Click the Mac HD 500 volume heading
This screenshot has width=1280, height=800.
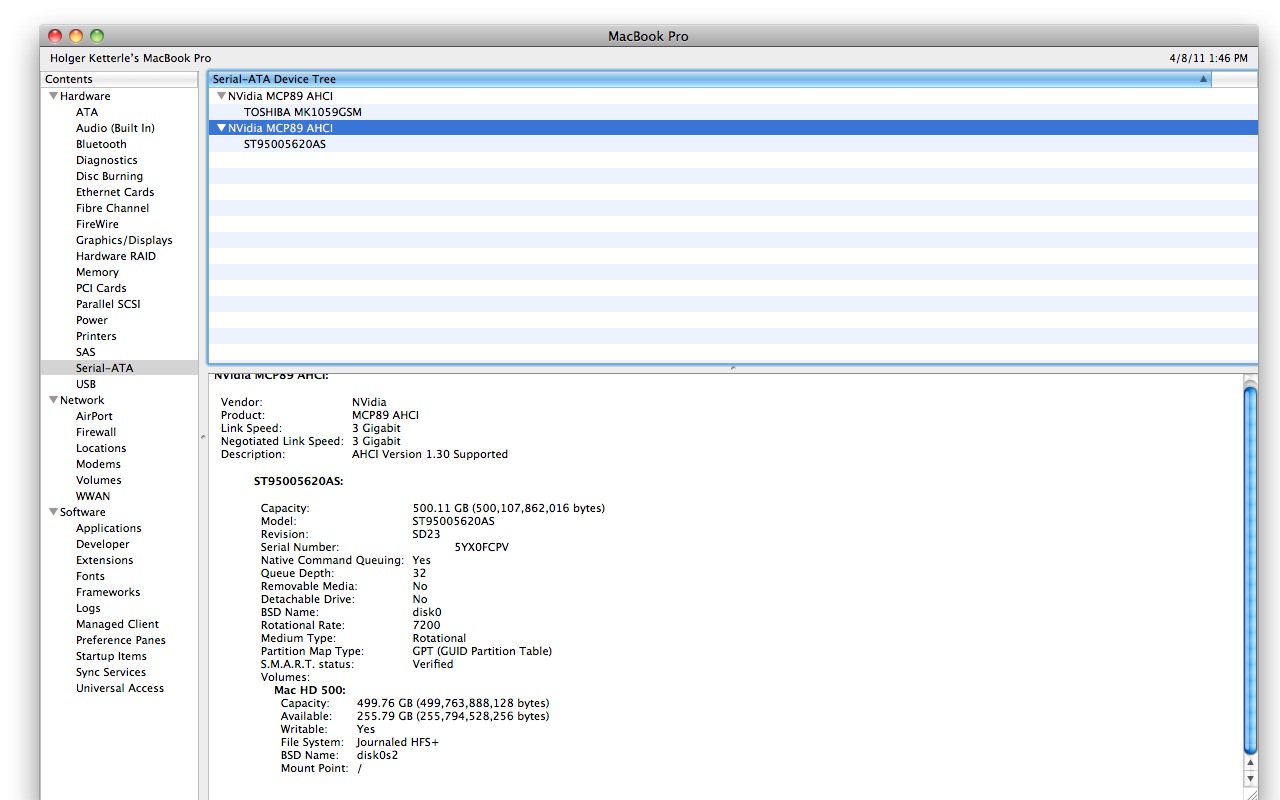pos(310,690)
